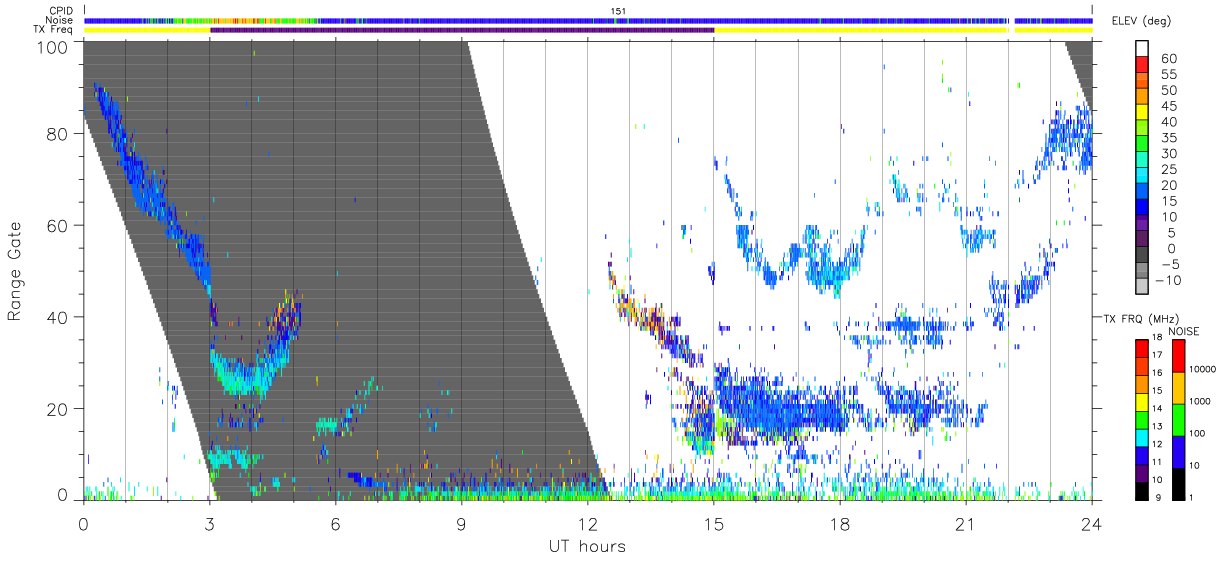Pick the yellow swatch in NOISE colorbar
Screen dimensions: 1228x567
click(1178, 388)
